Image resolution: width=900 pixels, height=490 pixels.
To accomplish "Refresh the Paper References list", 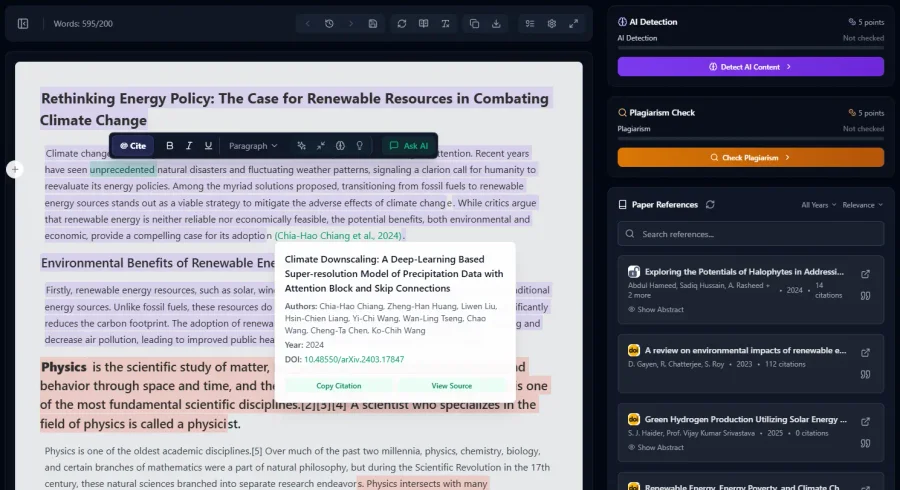I will coord(710,204).
